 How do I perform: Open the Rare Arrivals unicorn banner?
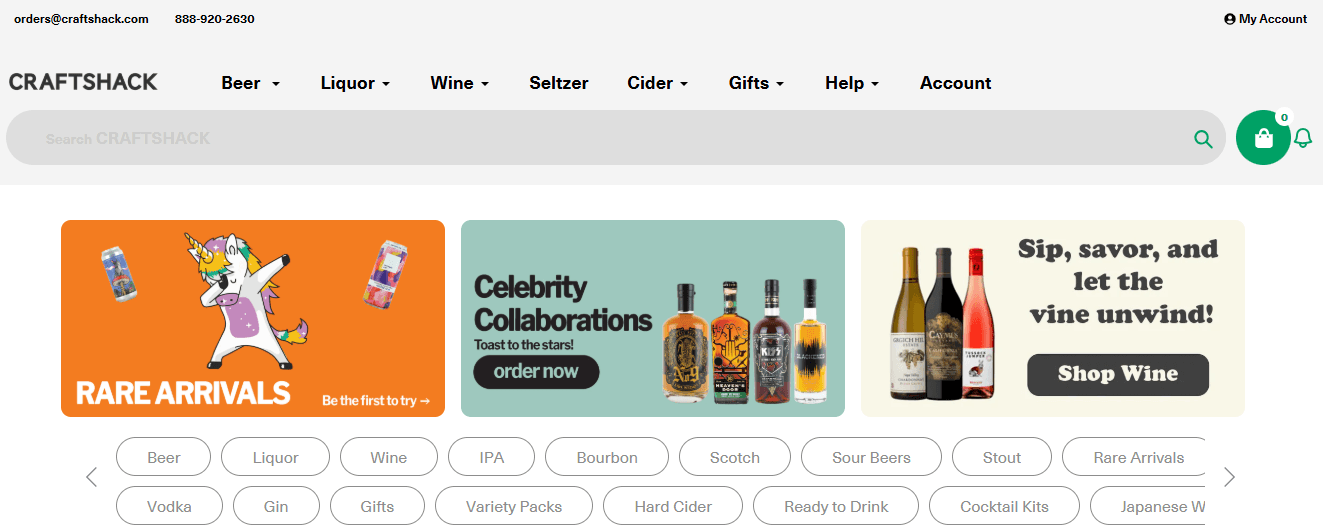click(253, 318)
